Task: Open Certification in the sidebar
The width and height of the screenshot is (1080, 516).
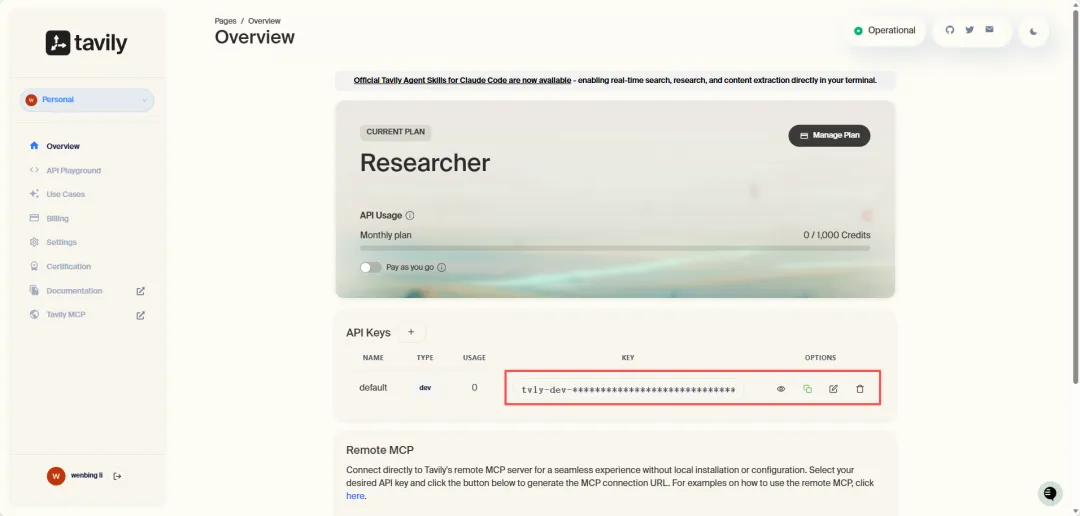Action: pyautogui.click(x=68, y=267)
